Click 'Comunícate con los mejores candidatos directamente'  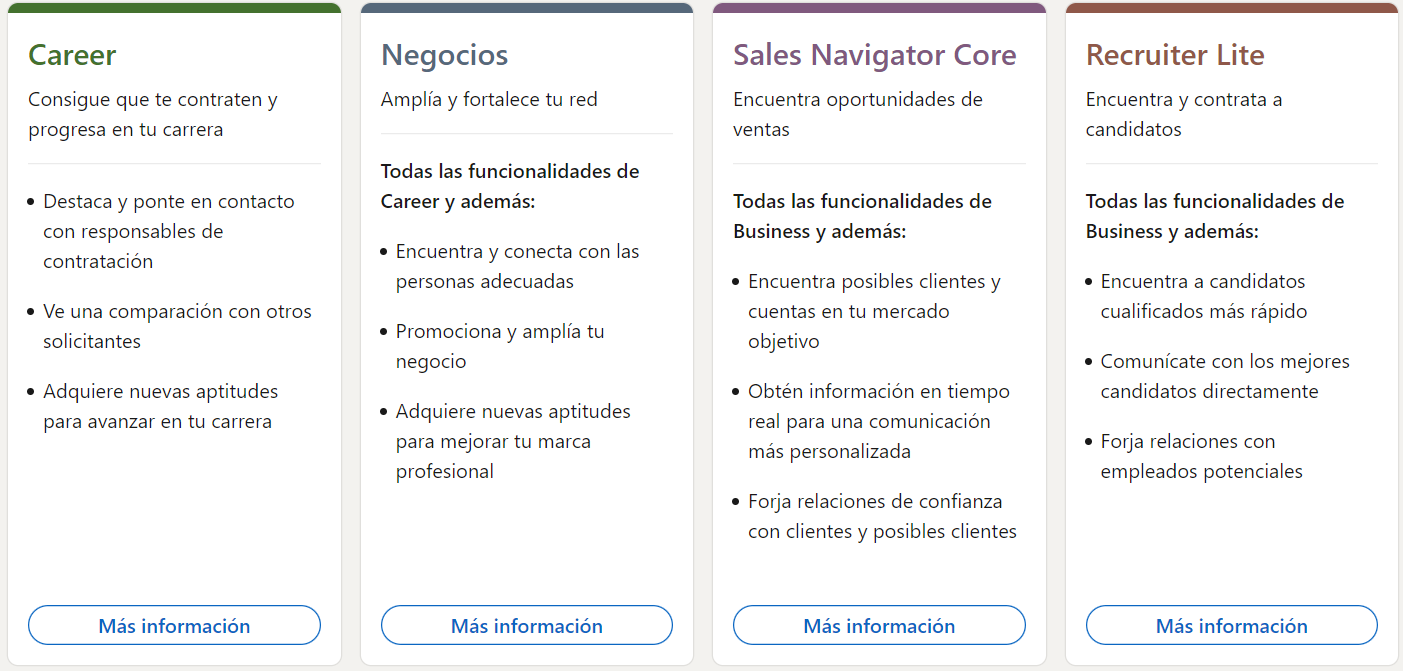[x=1224, y=376]
